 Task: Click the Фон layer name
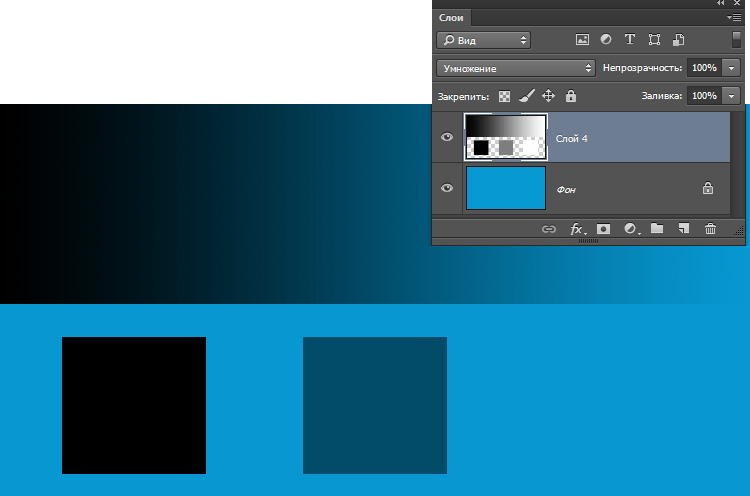[566, 190]
